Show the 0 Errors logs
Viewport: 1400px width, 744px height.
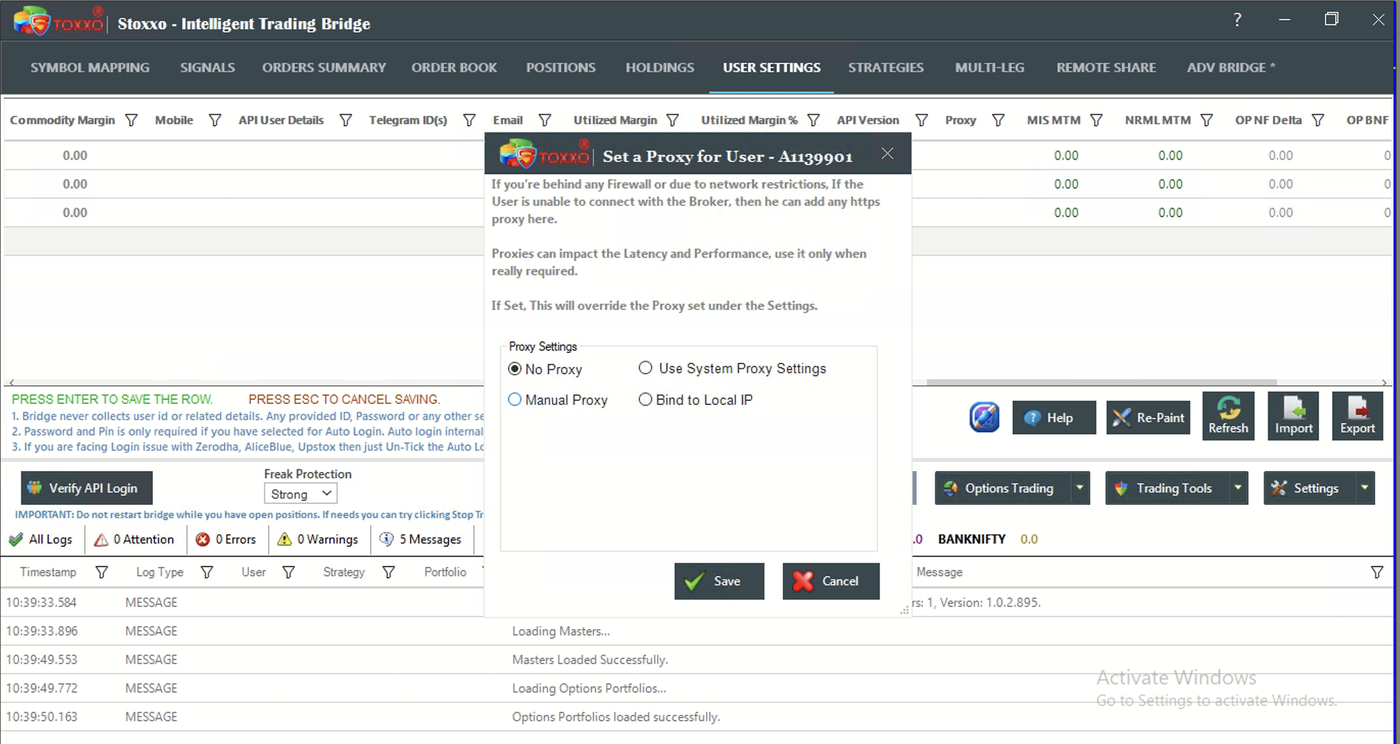(226, 539)
